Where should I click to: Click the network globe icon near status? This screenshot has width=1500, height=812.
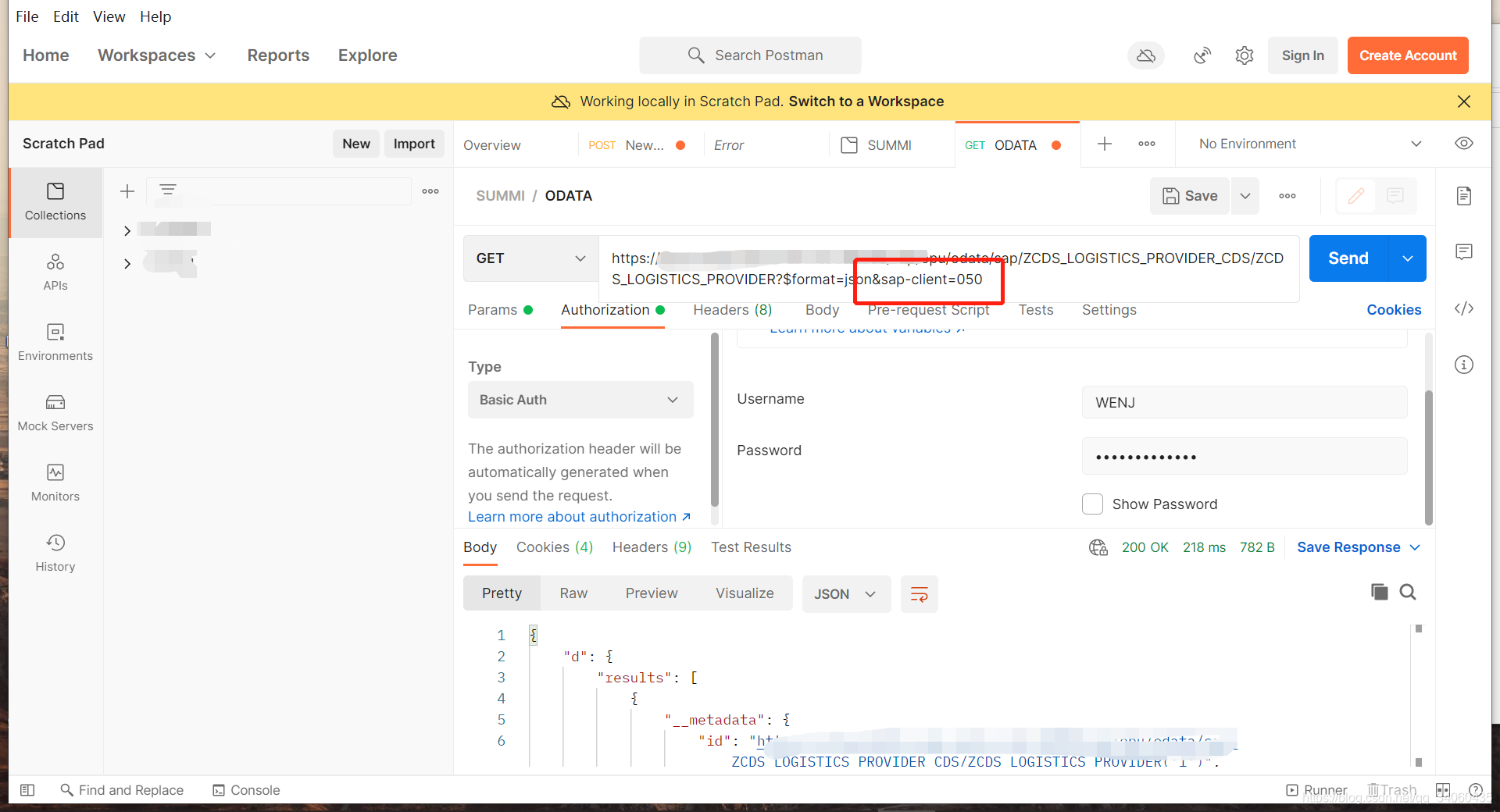pyautogui.click(x=1098, y=547)
